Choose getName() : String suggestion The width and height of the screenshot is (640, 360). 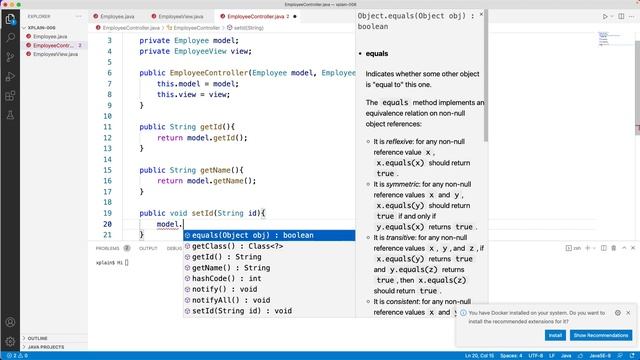[x=269, y=268]
